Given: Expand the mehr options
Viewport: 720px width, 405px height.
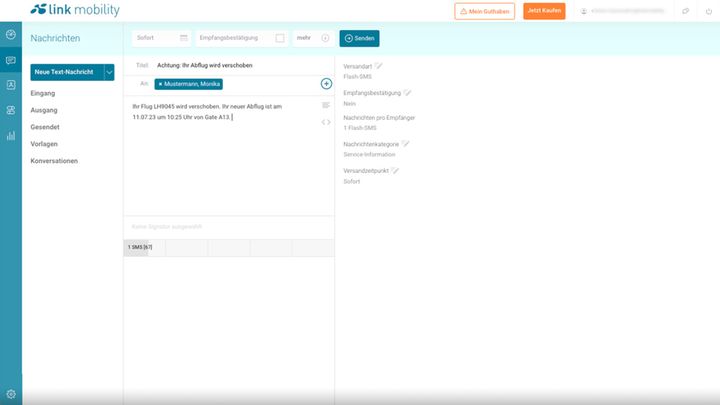Looking at the screenshot, I should [x=313, y=38].
